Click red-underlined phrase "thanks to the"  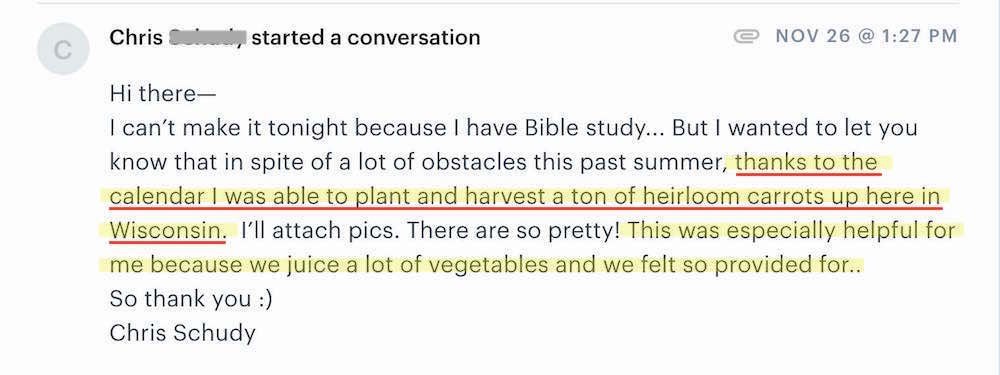(x=806, y=162)
